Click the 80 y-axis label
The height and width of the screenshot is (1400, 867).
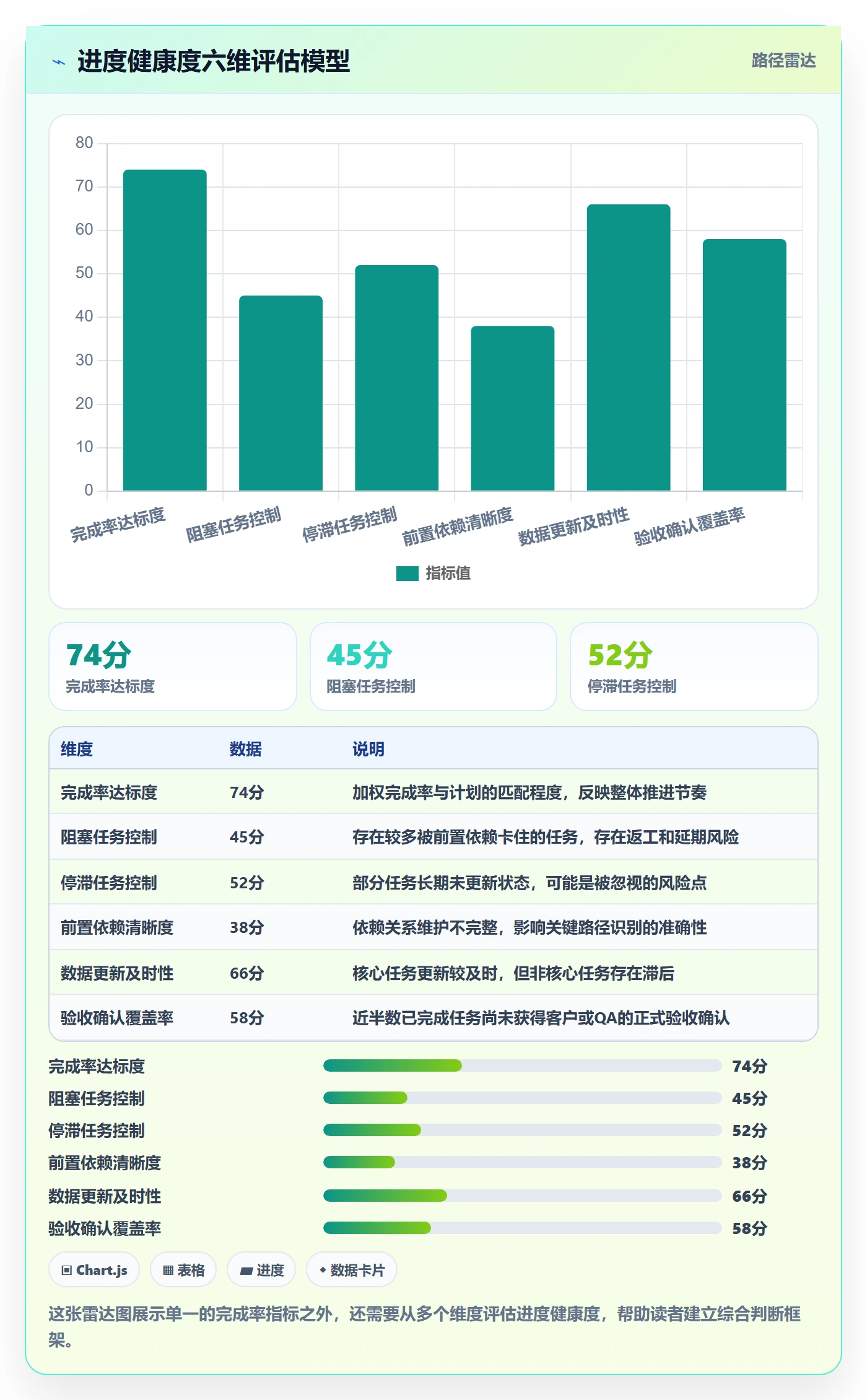click(x=84, y=143)
